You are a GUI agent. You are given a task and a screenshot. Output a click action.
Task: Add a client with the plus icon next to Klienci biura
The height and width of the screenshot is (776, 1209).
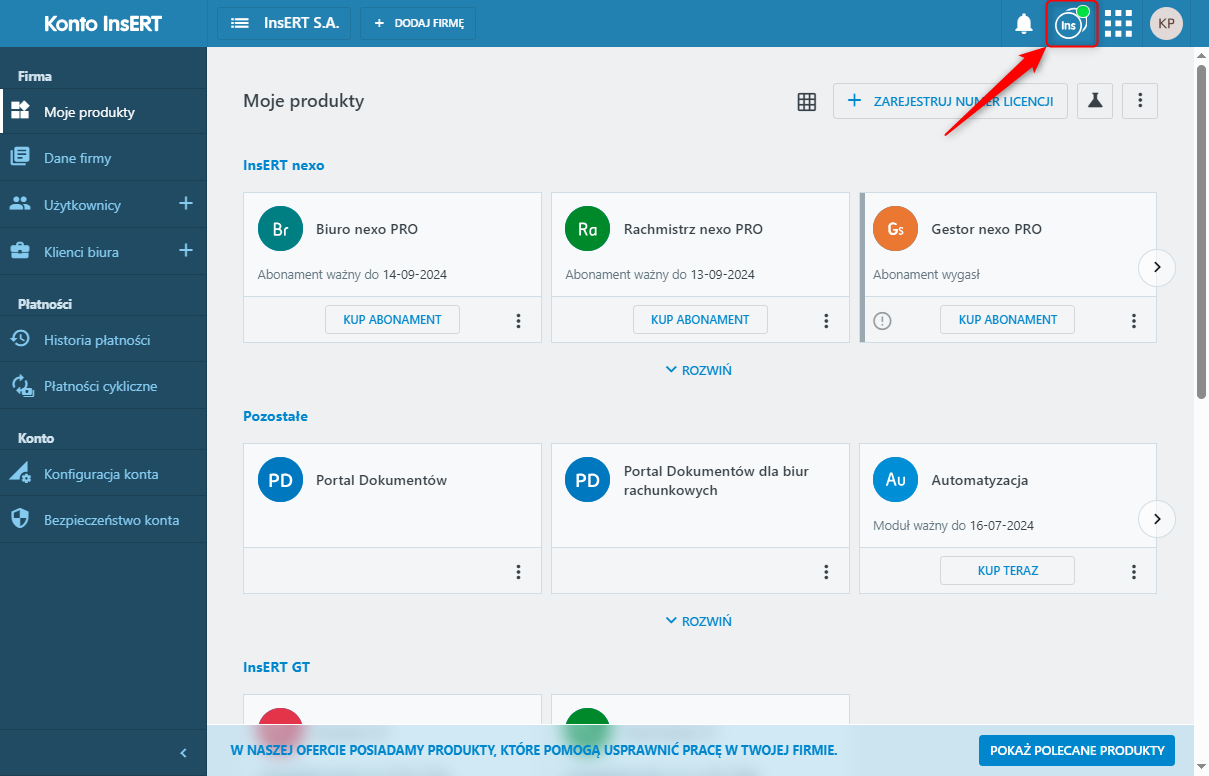pos(185,251)
